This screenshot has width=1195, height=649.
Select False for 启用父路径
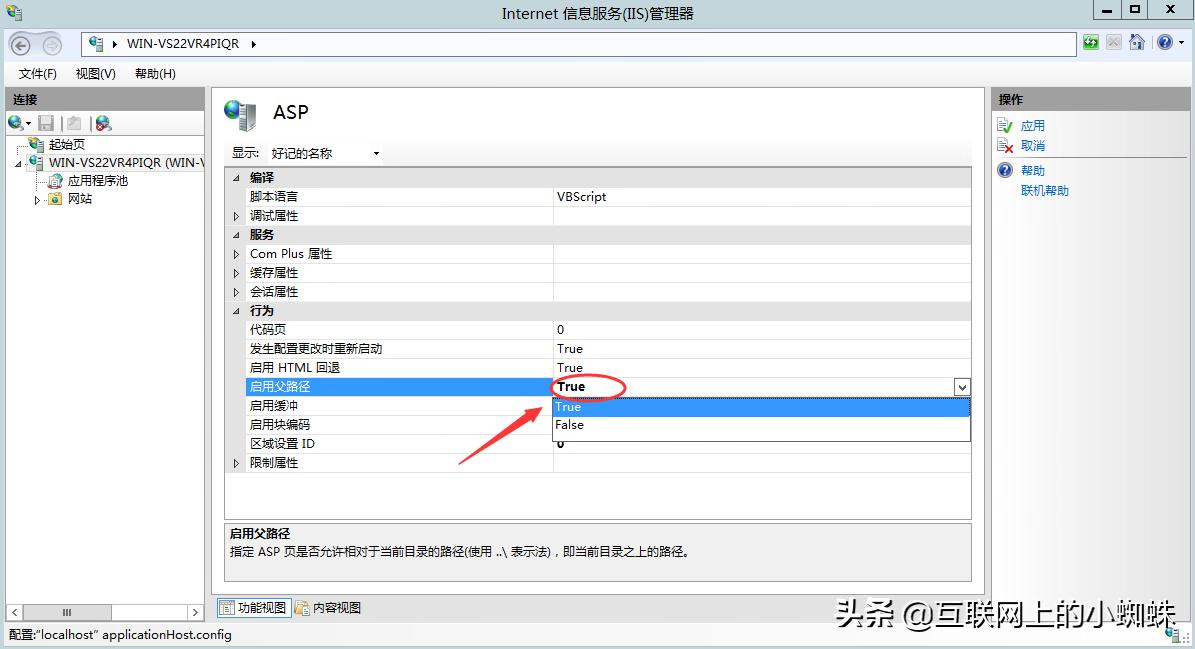(600, 425)
